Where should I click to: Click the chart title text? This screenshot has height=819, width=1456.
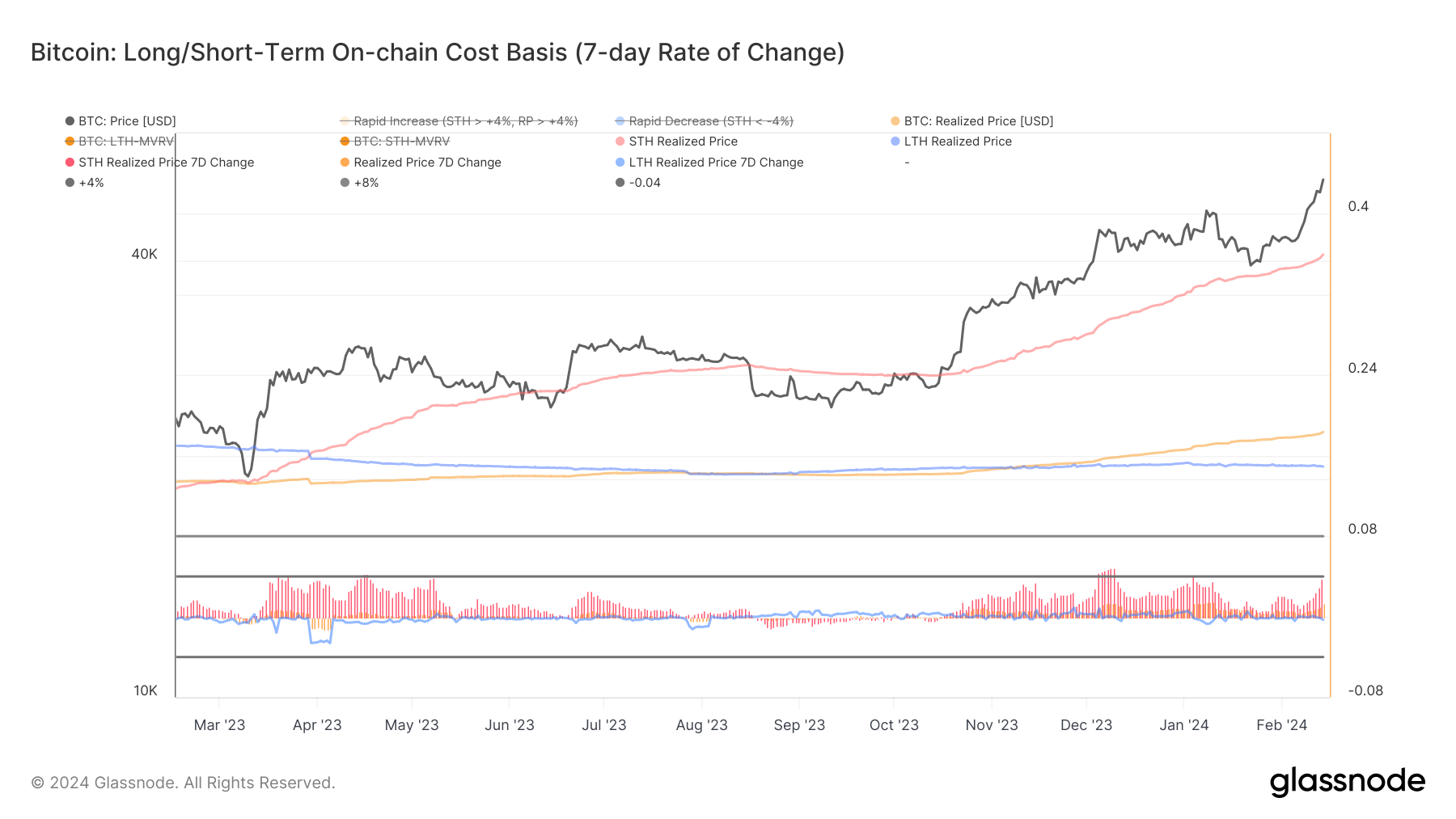pyautogui.click(x=438, y=53)
